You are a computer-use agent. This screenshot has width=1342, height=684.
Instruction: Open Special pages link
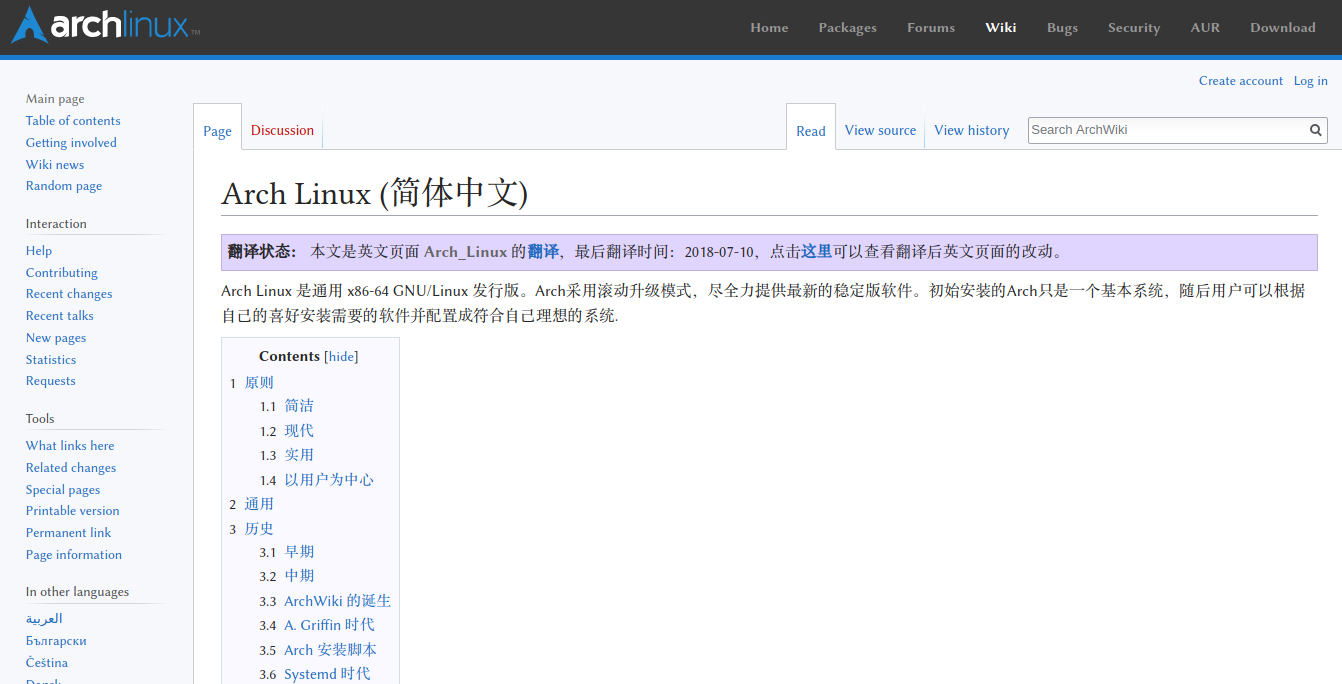coord(63,490)
